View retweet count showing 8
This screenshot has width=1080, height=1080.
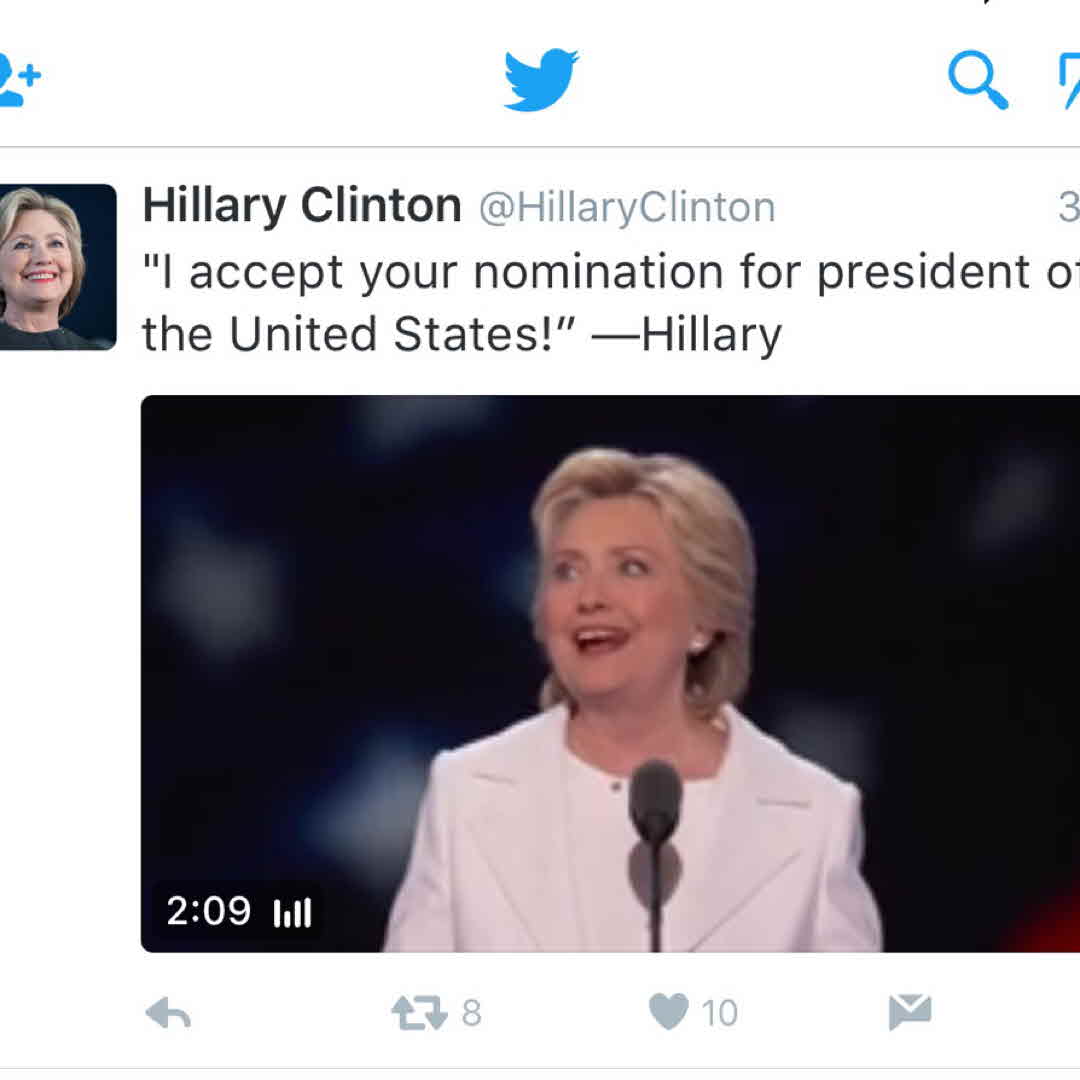472,1013
